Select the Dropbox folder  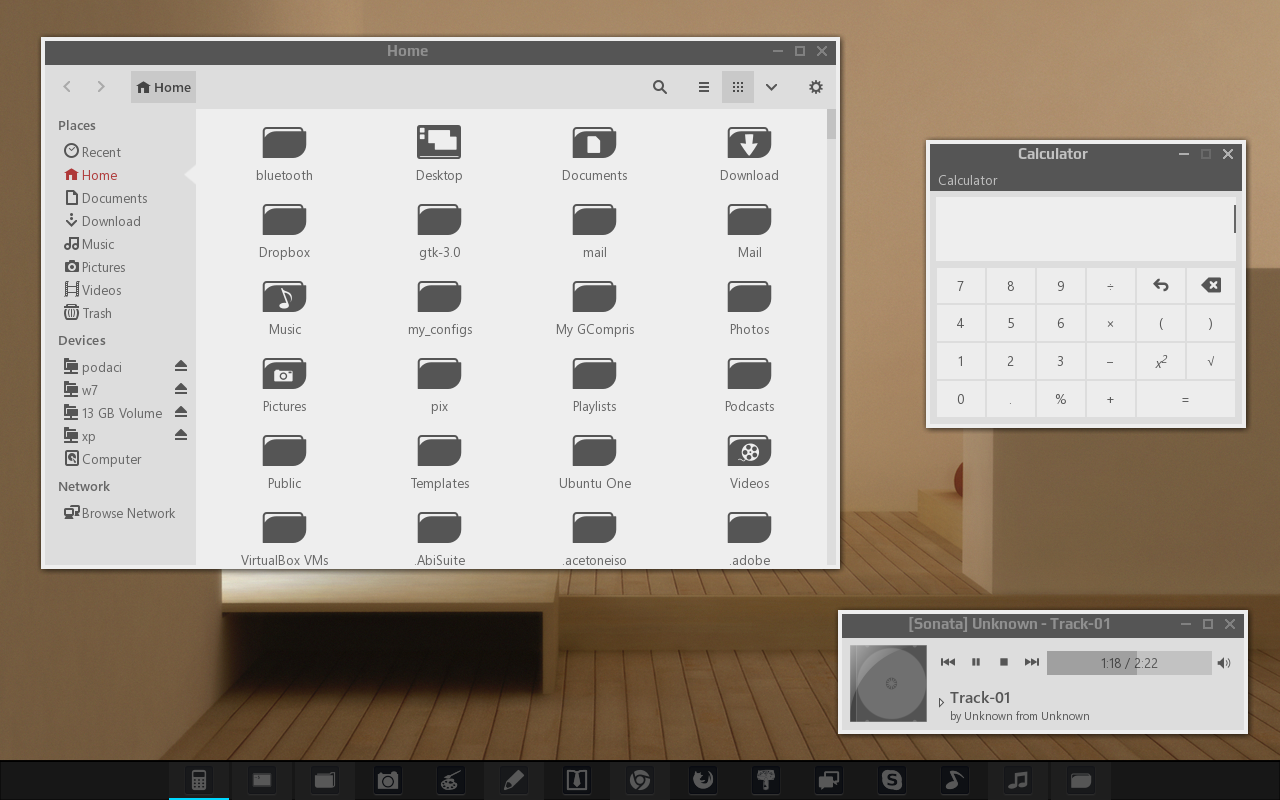tap(284, 220)
